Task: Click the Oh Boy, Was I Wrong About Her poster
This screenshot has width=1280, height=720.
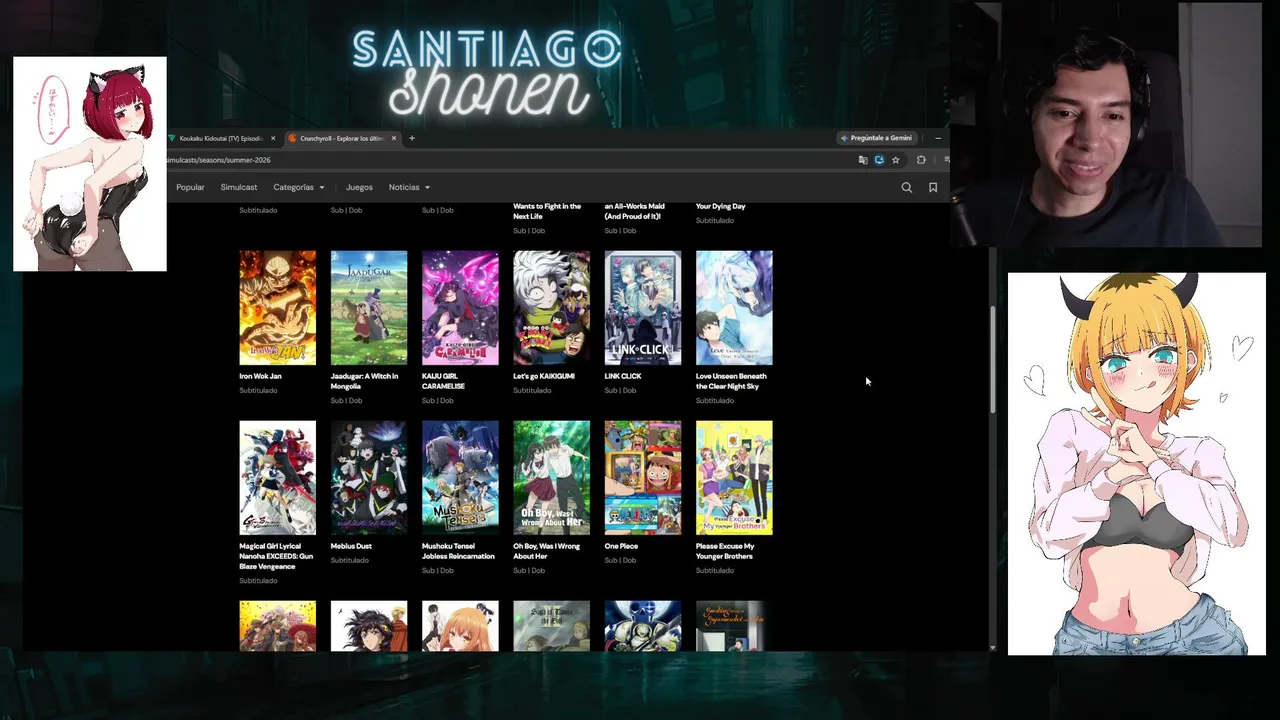Action: 551,478
